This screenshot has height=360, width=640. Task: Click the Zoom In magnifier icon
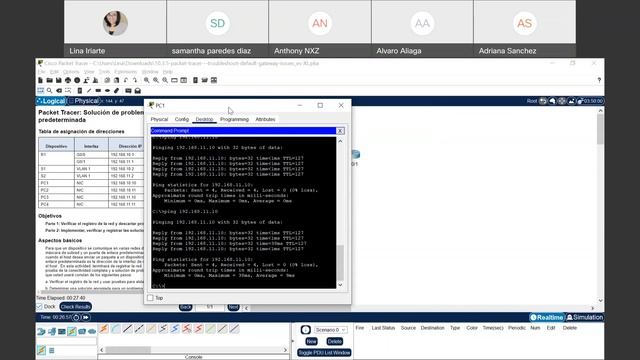(147, 80)
